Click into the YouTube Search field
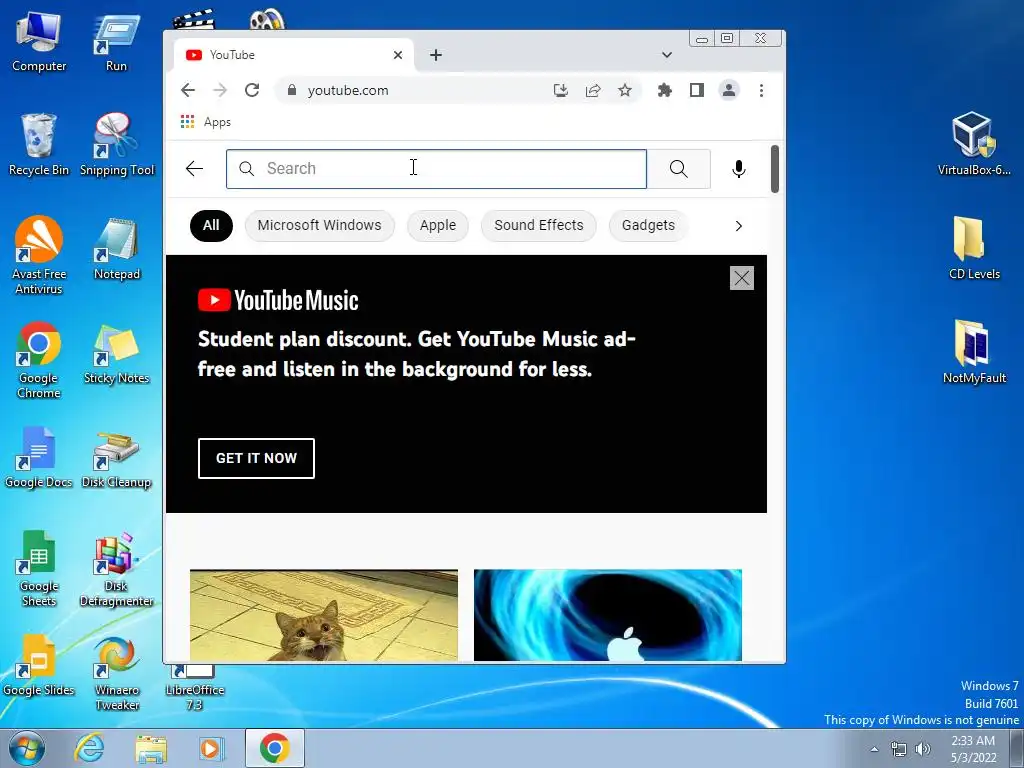The width and height of the screenshot is (1024, 768). point(436,169)
